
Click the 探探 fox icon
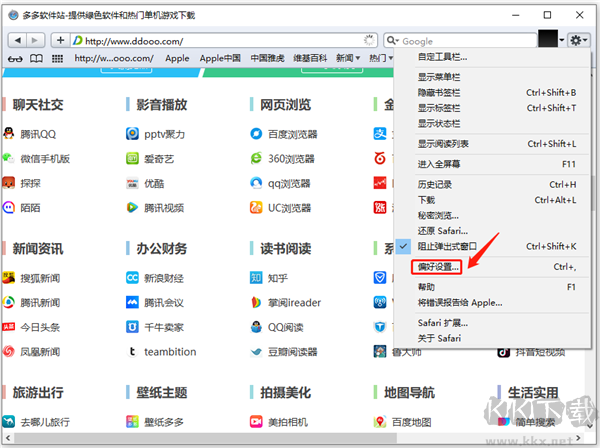pos(8,183)
